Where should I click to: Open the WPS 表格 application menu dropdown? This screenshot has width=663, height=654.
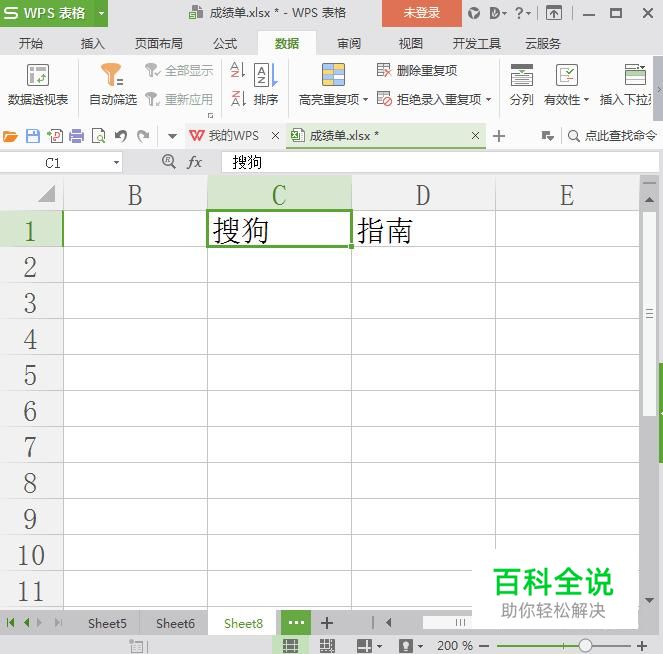coord(101,13)
